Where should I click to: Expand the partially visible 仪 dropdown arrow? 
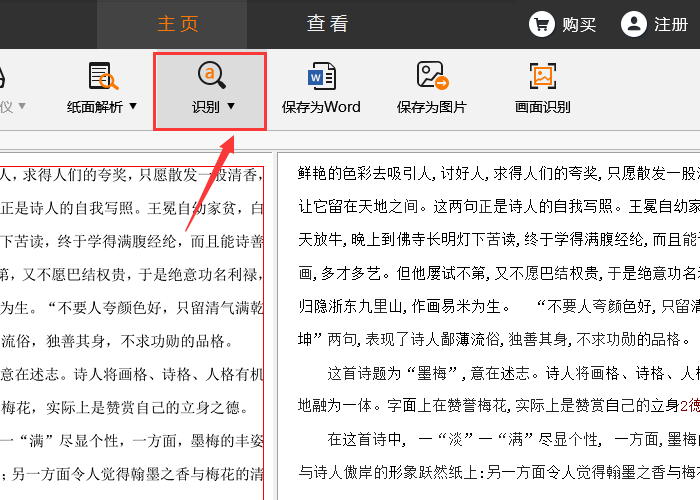click(21, 106)
